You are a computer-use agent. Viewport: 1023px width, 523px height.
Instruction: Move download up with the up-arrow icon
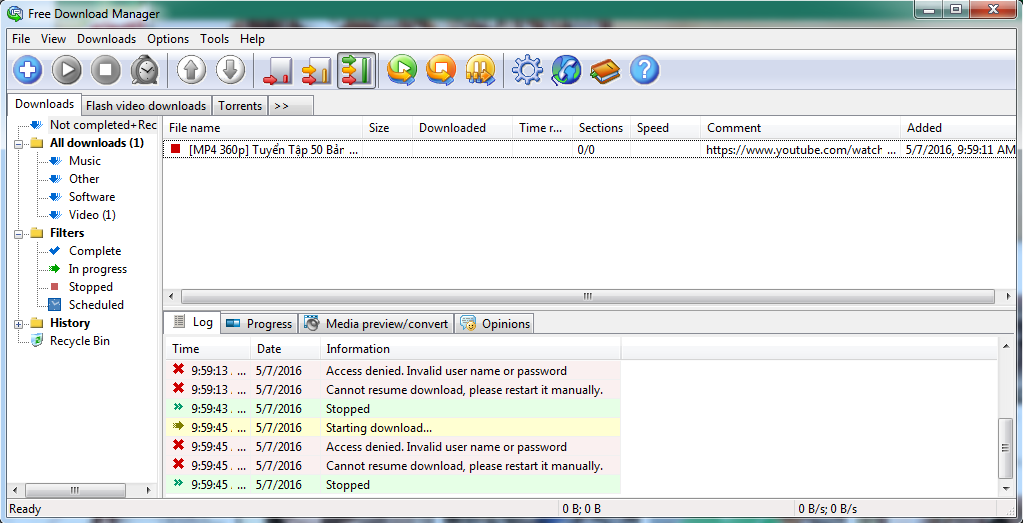(x=191, y=70)
